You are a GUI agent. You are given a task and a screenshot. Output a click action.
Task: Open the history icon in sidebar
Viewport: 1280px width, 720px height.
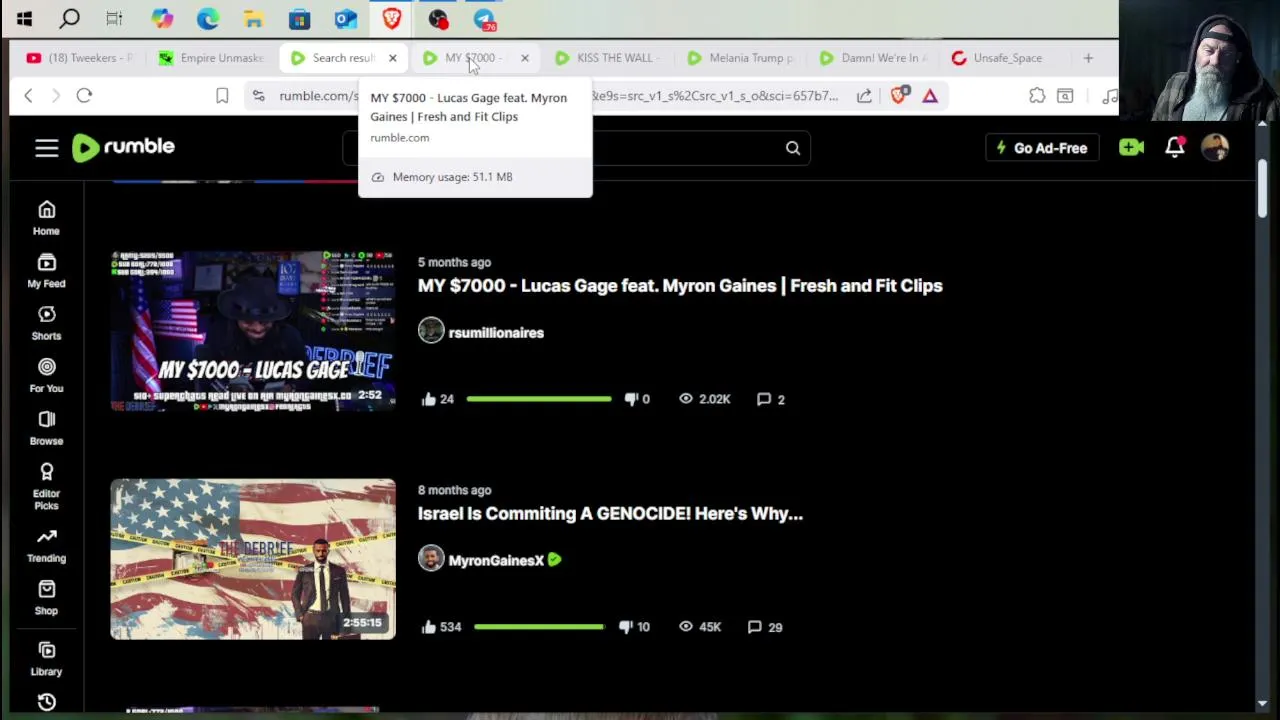(x=46, y=702)
